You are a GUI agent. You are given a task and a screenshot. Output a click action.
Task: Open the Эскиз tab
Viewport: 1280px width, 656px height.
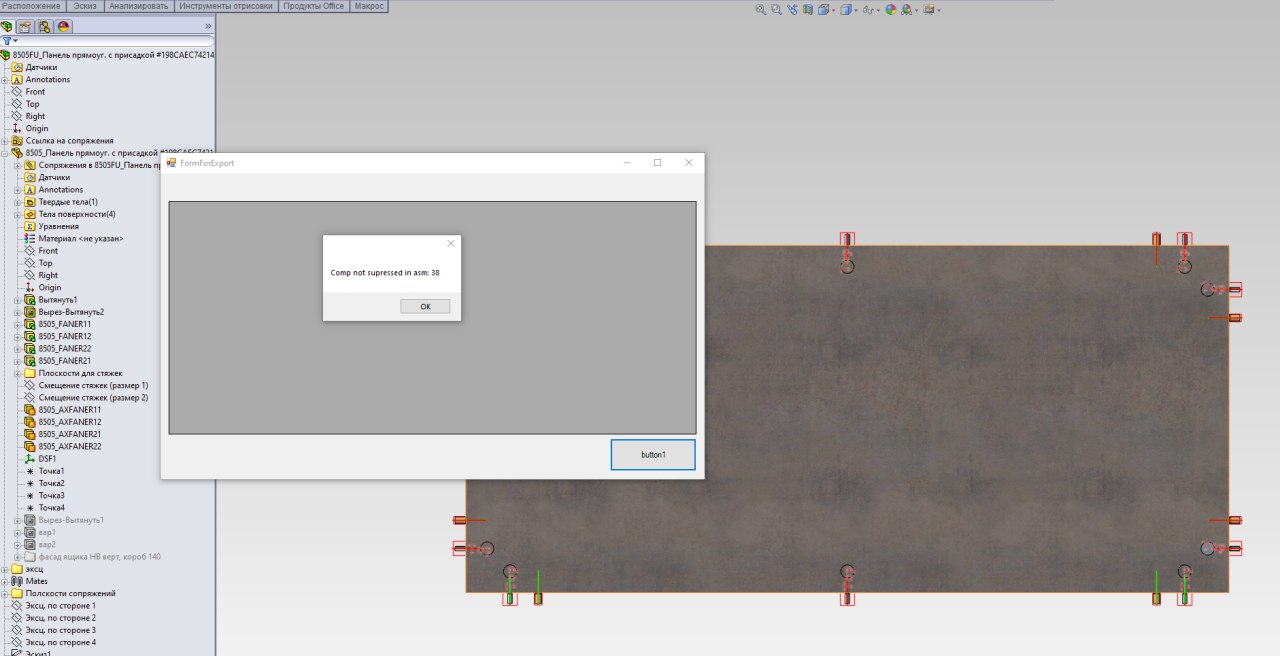pos(86,6)
